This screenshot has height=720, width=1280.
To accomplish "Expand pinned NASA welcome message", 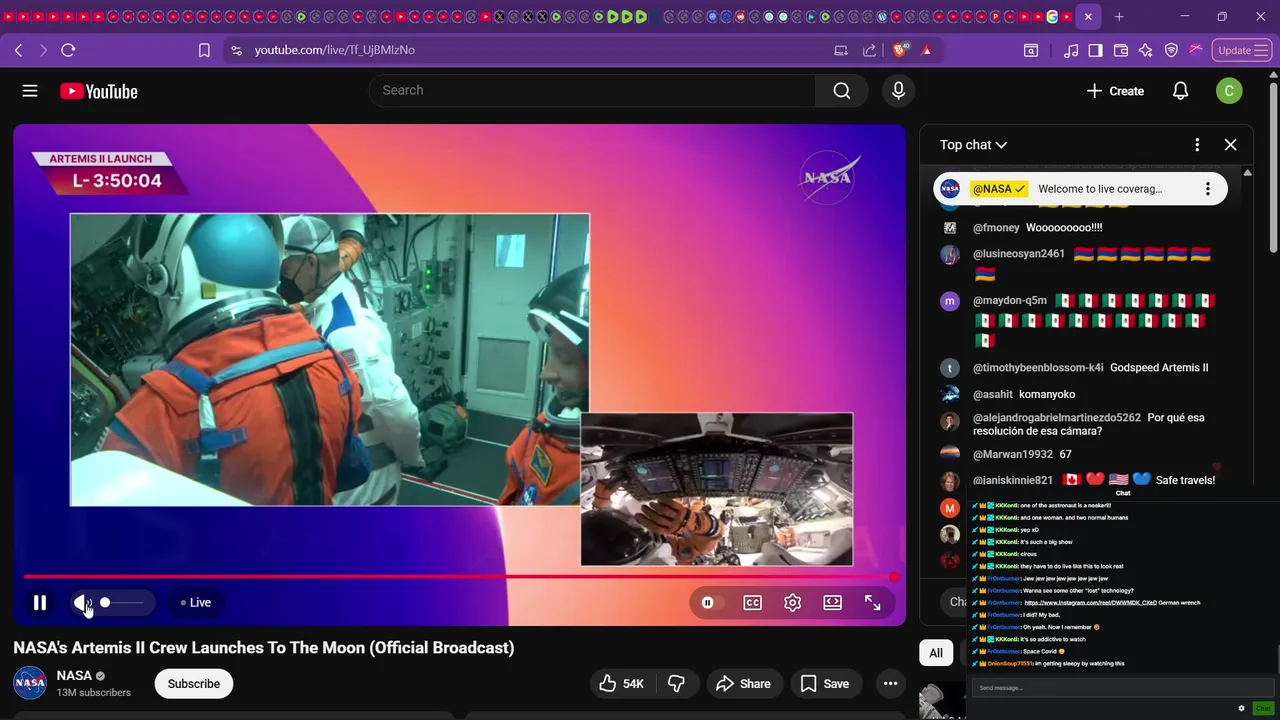I will (1100, 189).
